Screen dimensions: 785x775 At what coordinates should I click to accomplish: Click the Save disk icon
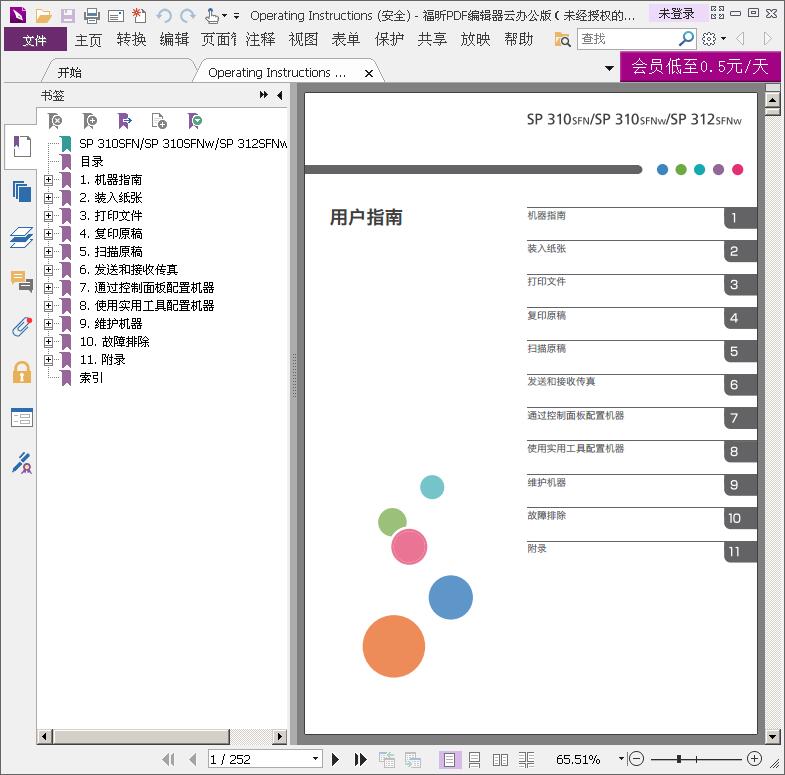tap(68, 16)
